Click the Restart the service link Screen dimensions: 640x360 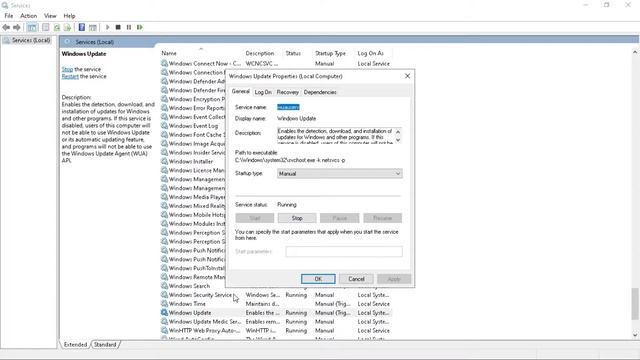70,76
